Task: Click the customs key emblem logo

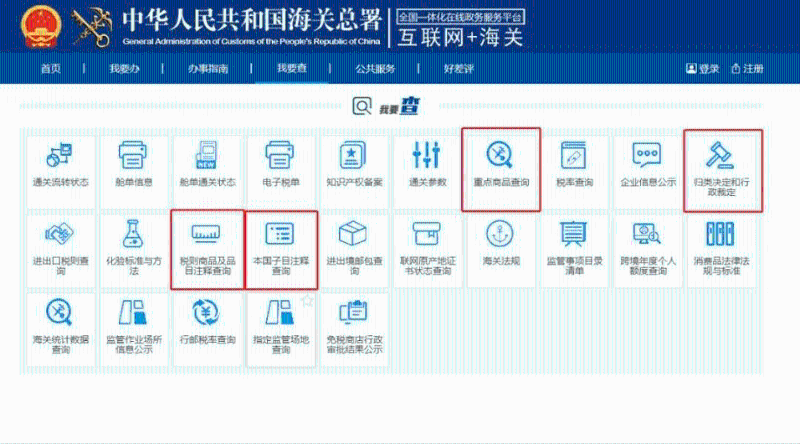Action: (x=92, y=27)
